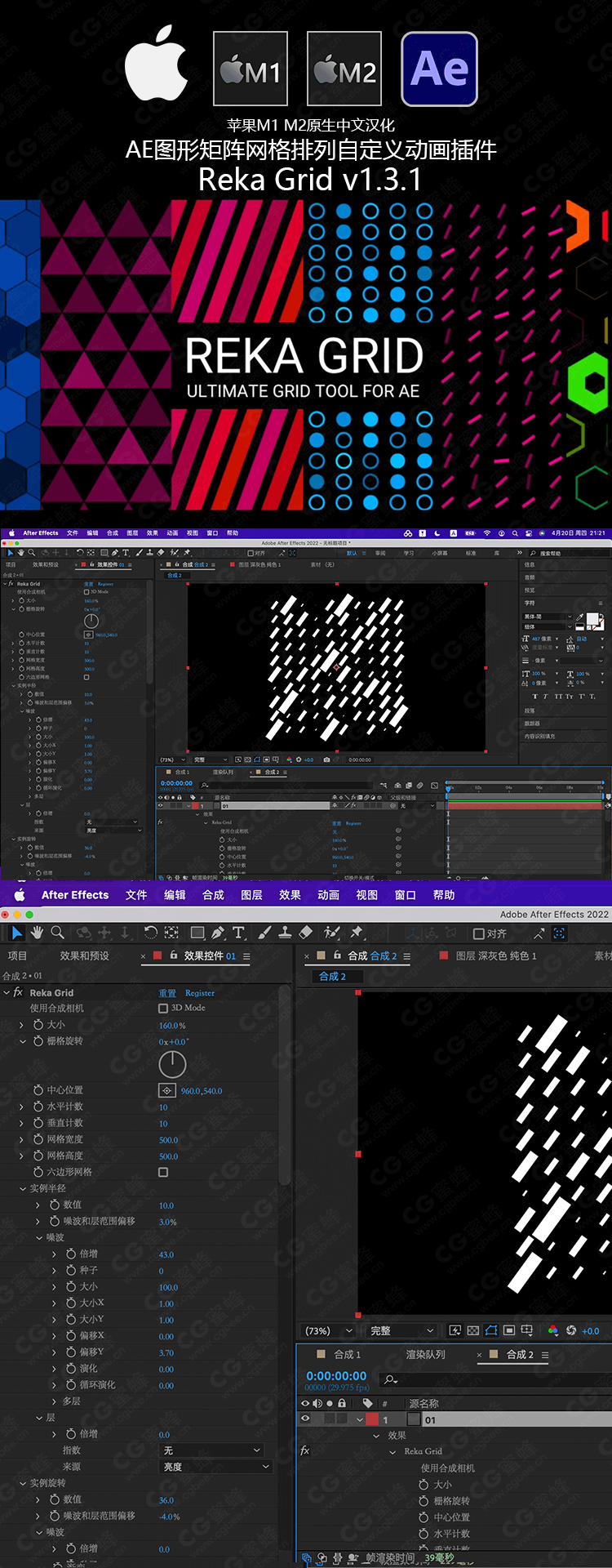Viewport: 612px width, 1568px height.
Task: Switch to the 效果和预设 tab in enlarged view
Action: [x=84, y=956]
